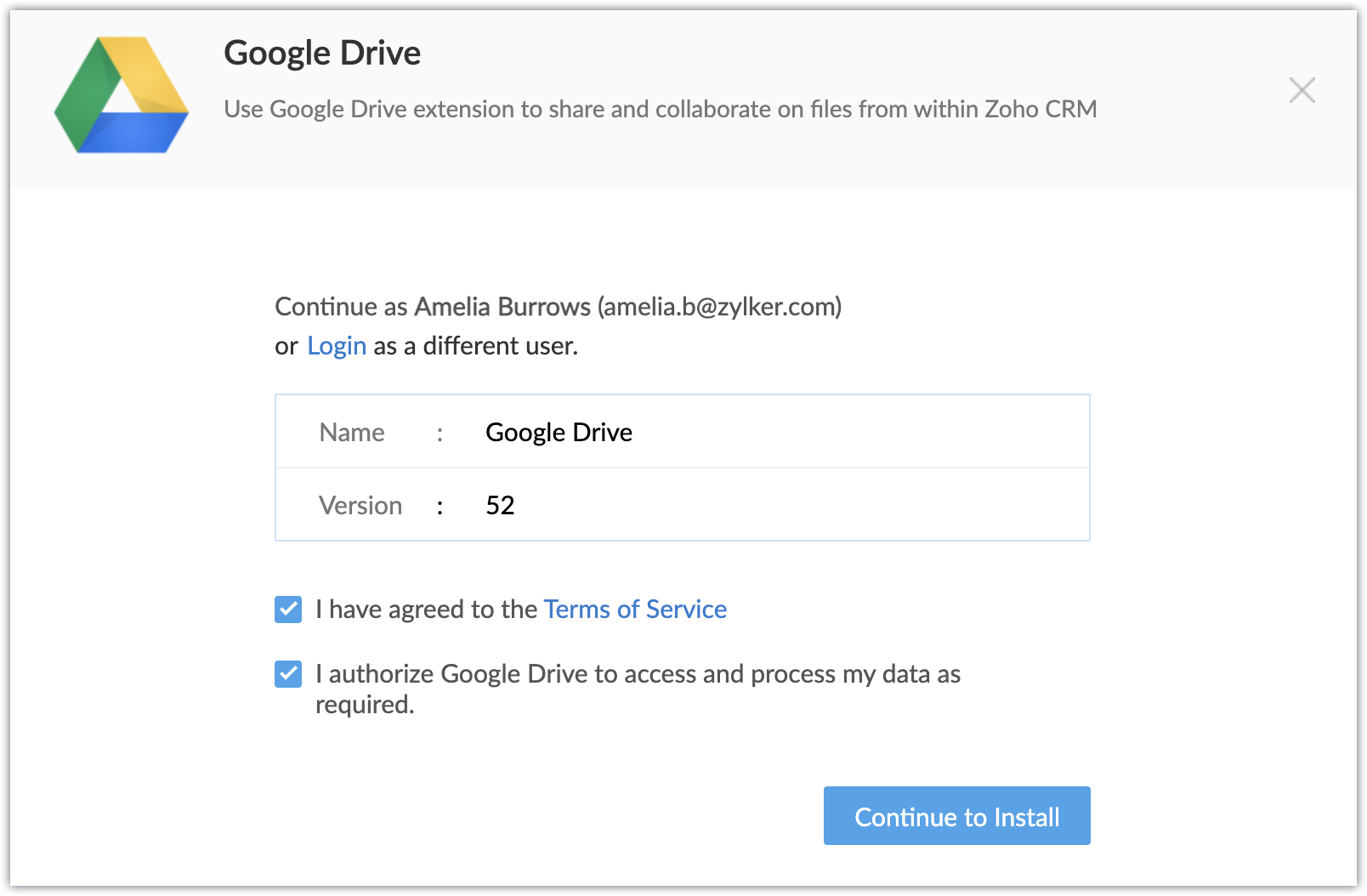This screenshot has width=1367, height=896.
Task: Toggle the authorize Google Drive data checkbox
Action: click(x=288, y=674)
